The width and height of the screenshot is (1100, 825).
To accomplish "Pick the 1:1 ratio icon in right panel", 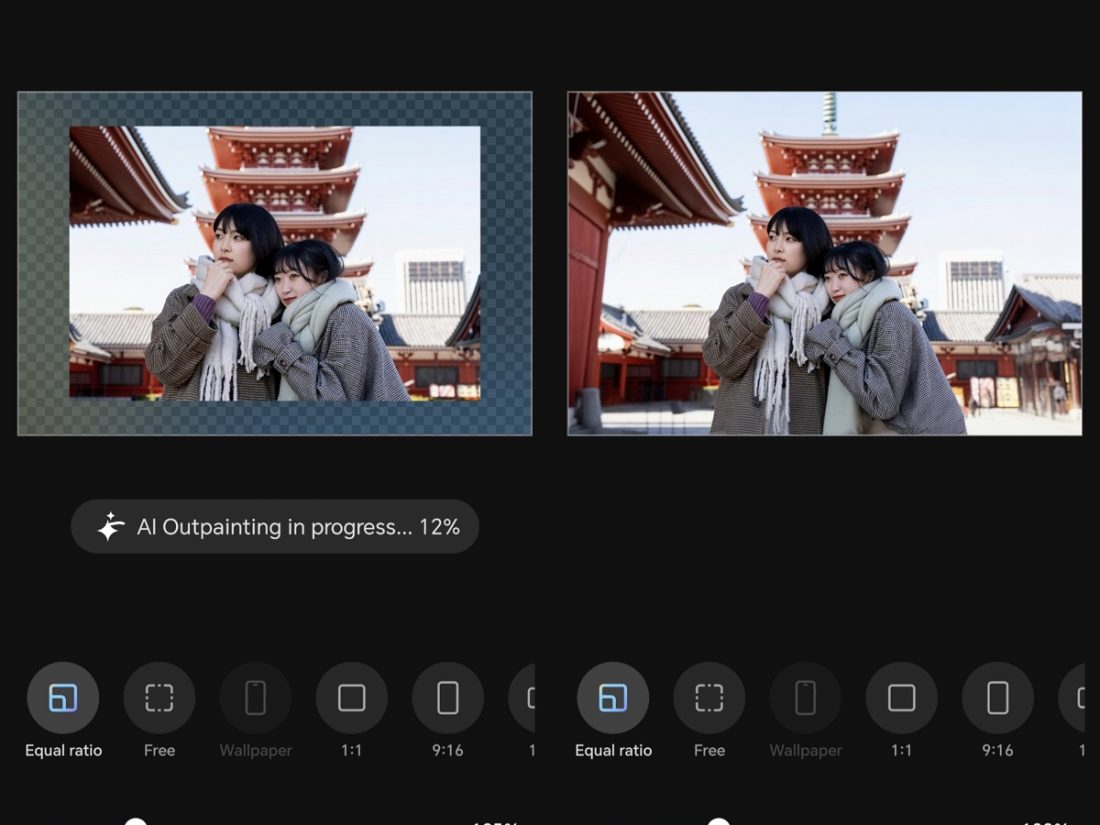I will coord(901,698).
